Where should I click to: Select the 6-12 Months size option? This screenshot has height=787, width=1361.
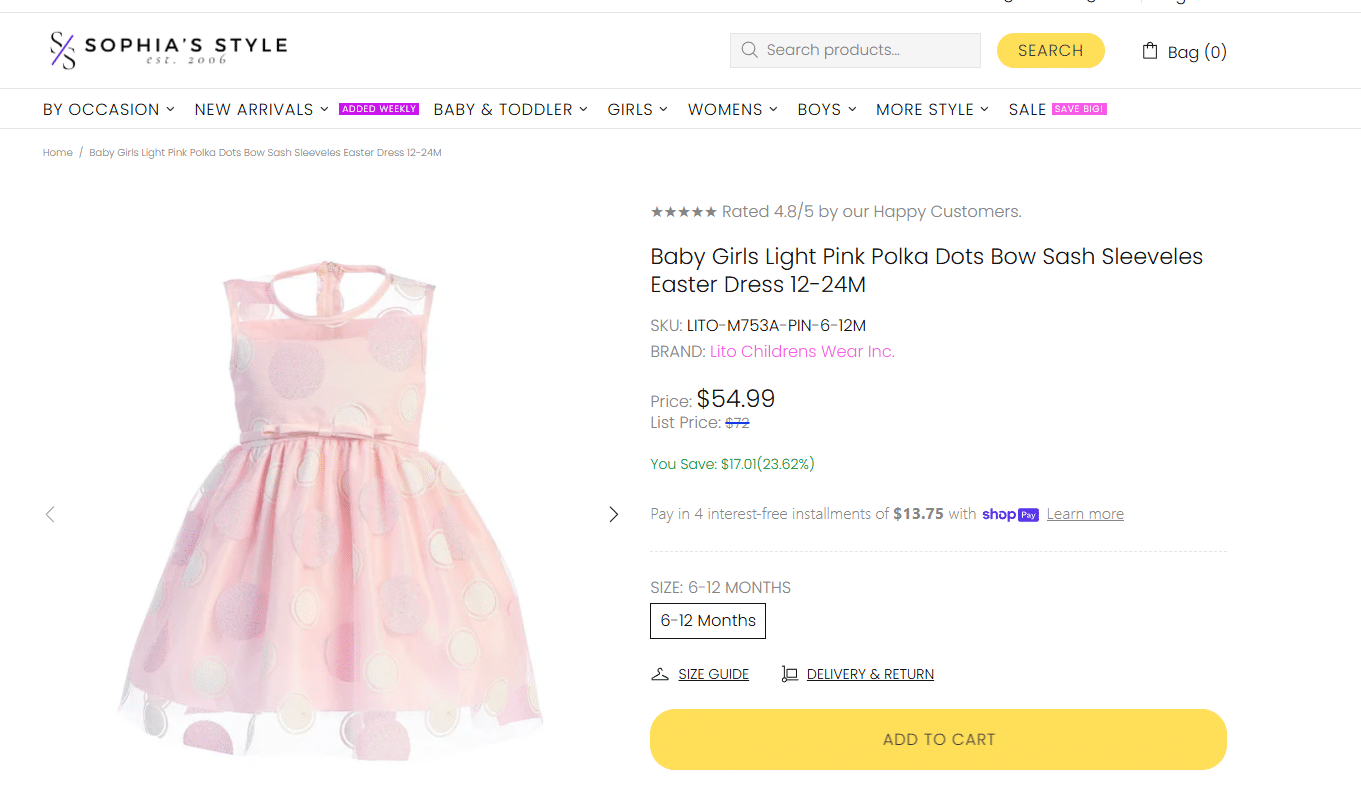tap(708, 620)
